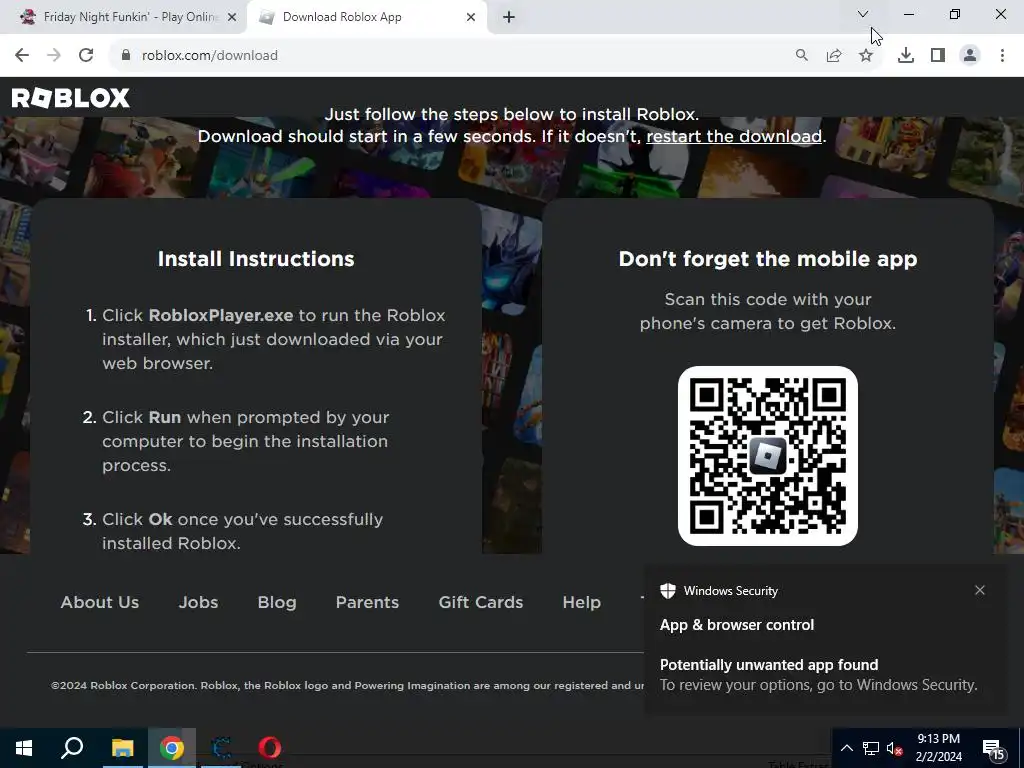The image size is (1024, 768).
Task: Dismiss the Windows Security notification
Action: click(x=980, y=590)
